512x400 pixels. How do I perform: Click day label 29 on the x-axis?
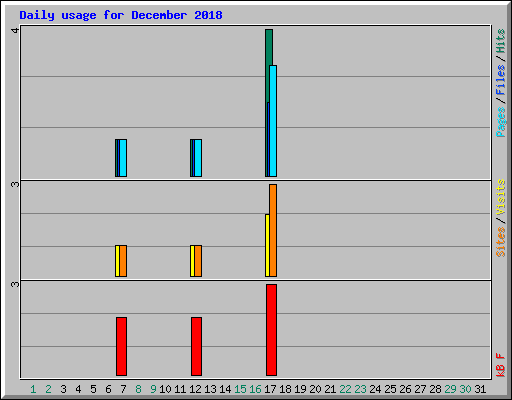click(x=450, y=389)
